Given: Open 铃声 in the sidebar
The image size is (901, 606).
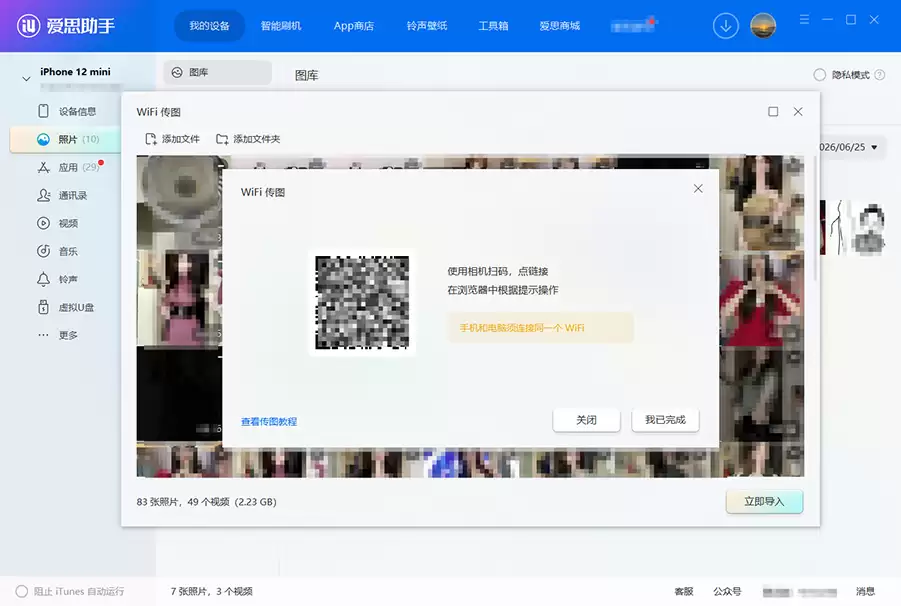Looking at the screenshot, I should click(x=57, y=279).
